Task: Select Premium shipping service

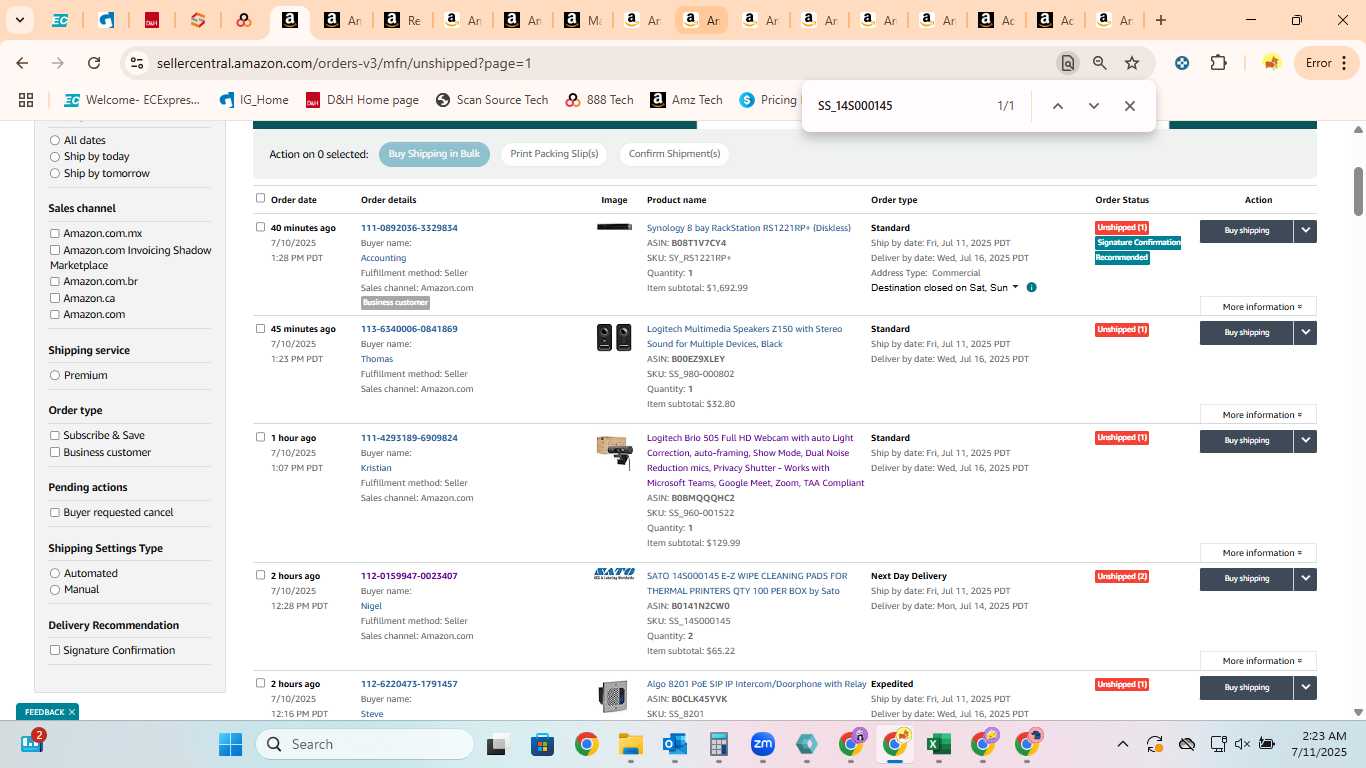Action: tap(55, 375)
